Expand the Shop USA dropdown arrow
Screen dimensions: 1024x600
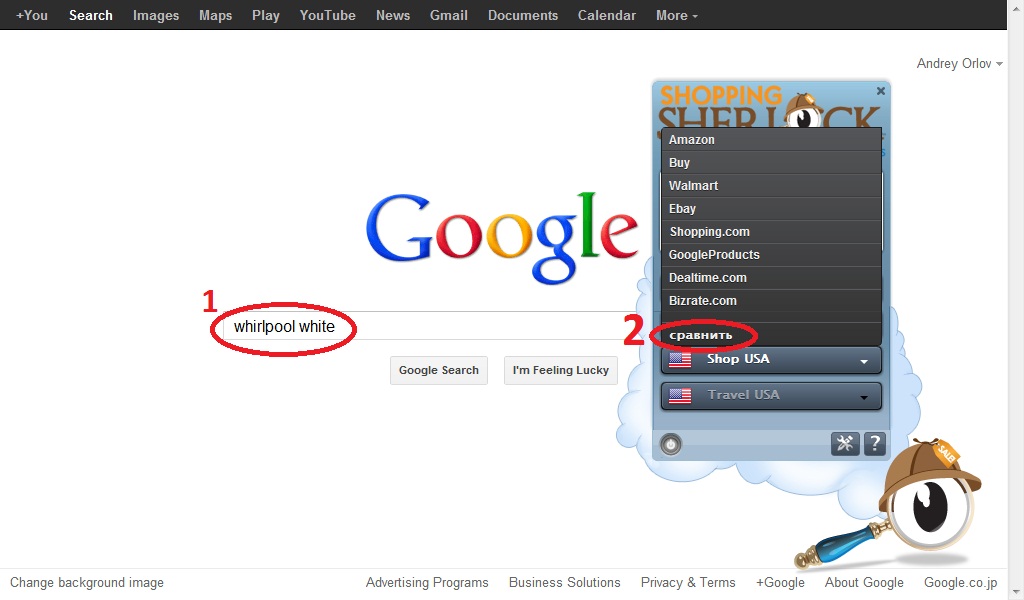[x=864, y=361]
